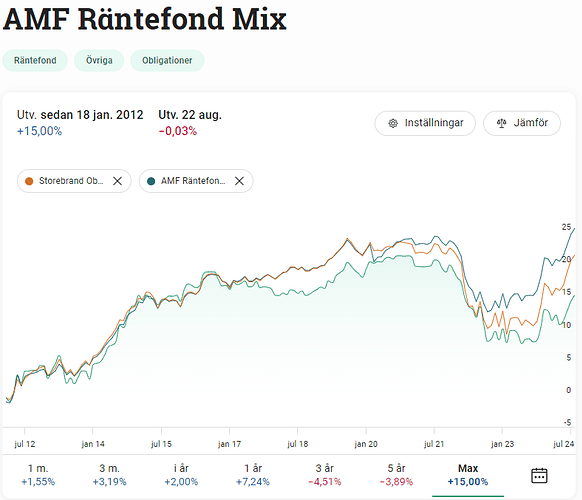Click the gear icon in Inställningar
This screenshot has height=500, width=582.
point(393,123)
